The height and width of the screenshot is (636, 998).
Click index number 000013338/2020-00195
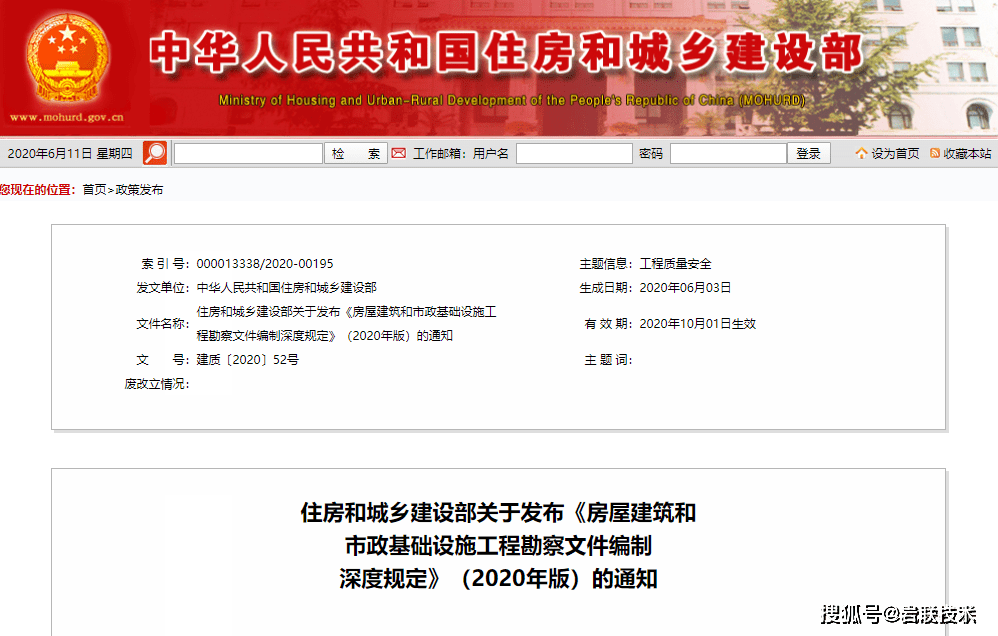tap(265, 264)
